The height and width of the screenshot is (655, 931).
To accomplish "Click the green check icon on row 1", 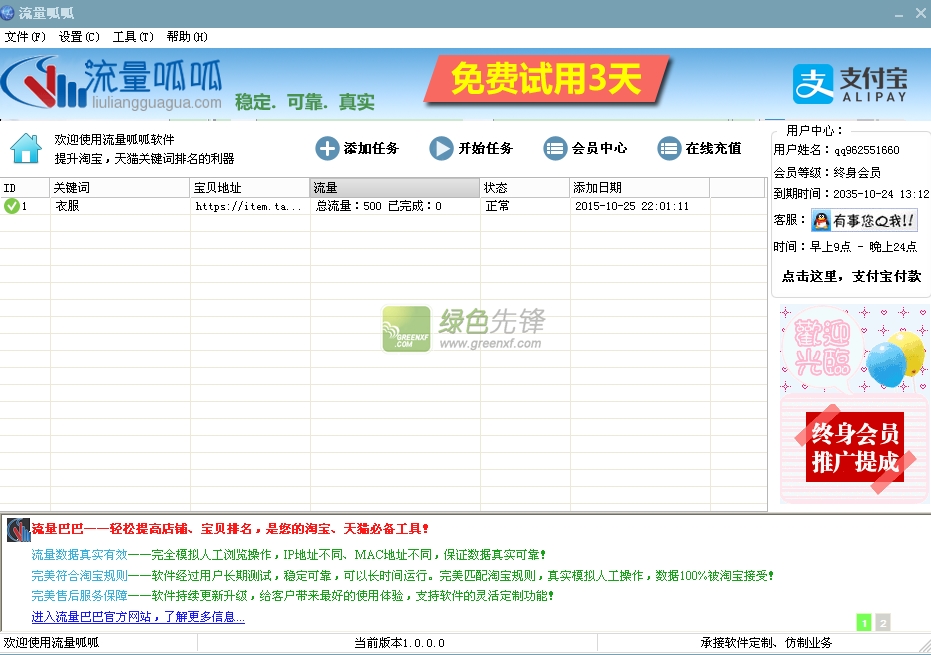I will pyautogui.click(x=11, y=206).
